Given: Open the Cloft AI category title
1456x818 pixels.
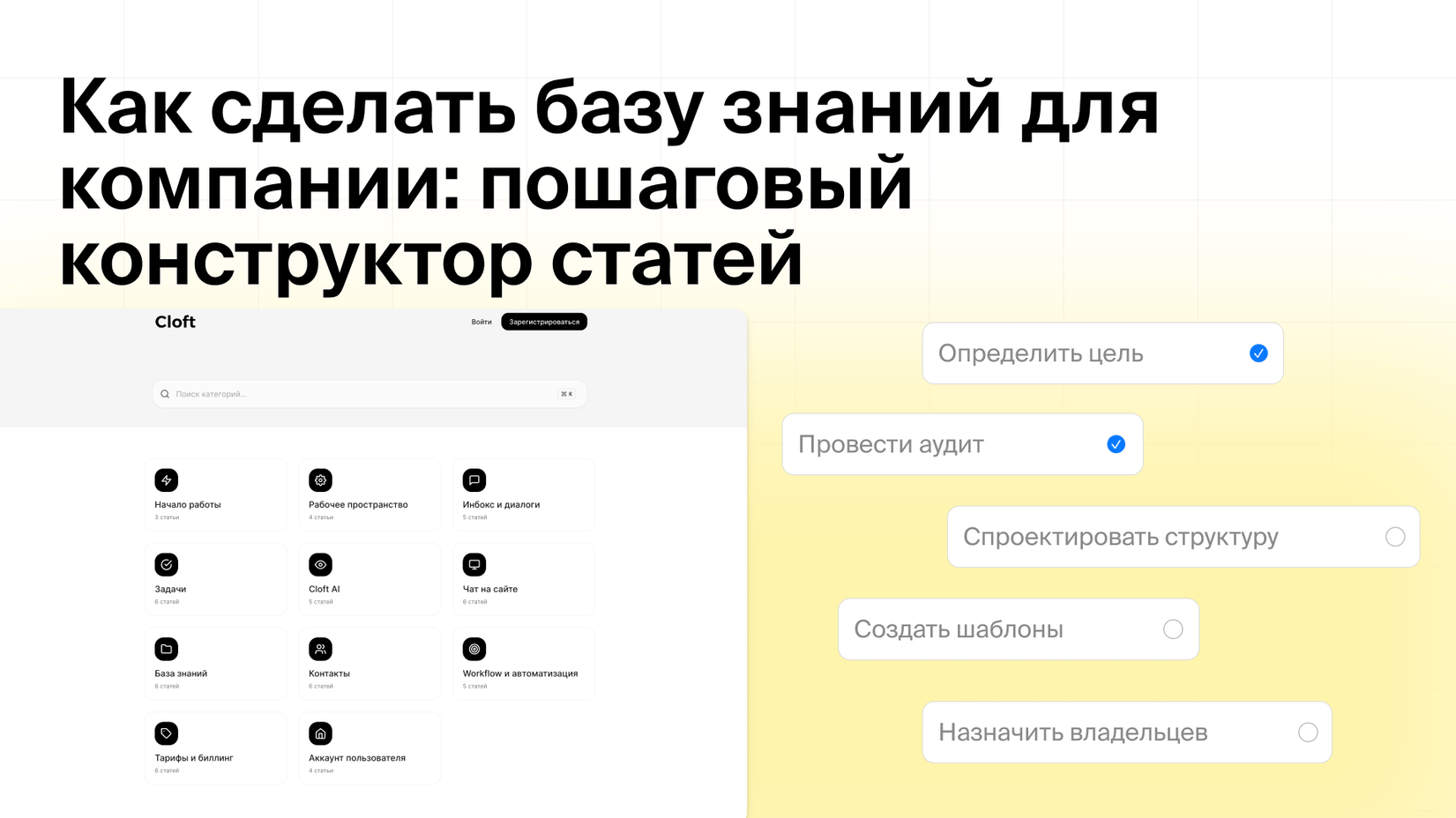Looking at the screenshot, I should click(x=324, y=589).
